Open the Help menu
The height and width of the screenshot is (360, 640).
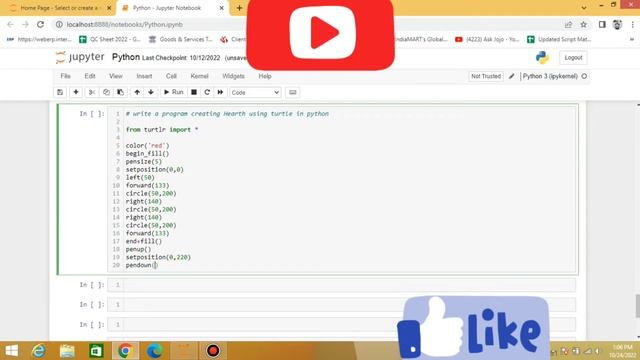pos(265,76)
